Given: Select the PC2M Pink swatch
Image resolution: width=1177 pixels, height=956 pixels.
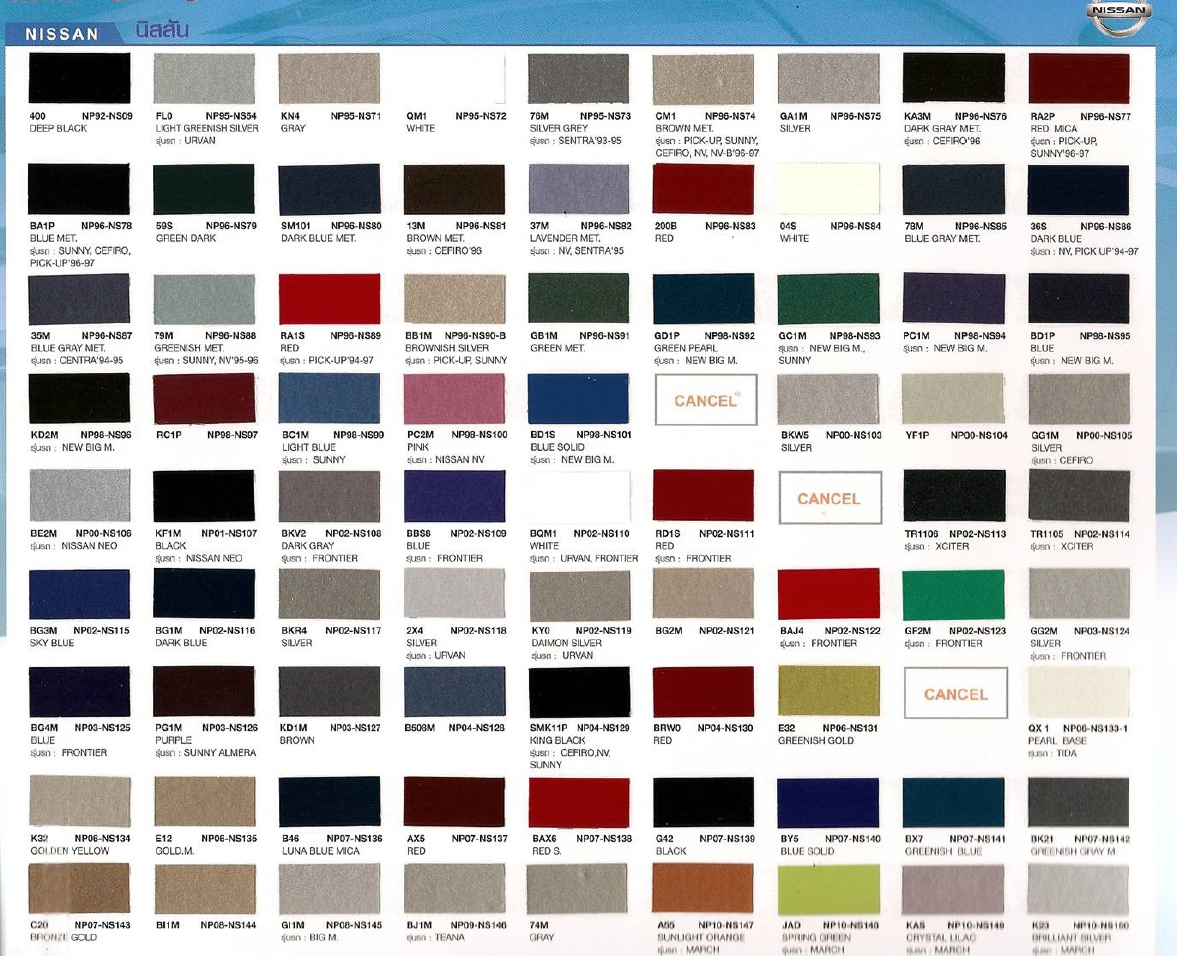Looking at the screenshot, I should (455, 398).
